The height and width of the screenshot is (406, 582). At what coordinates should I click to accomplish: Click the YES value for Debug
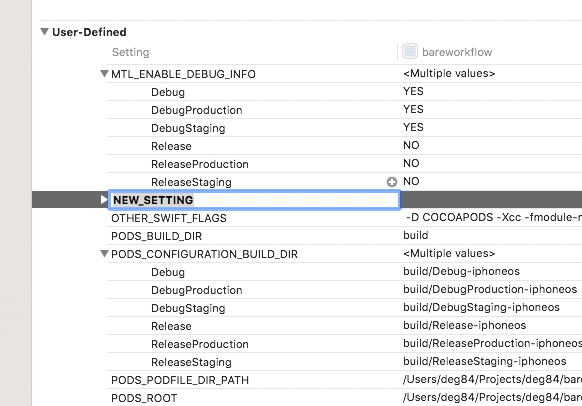413,91
